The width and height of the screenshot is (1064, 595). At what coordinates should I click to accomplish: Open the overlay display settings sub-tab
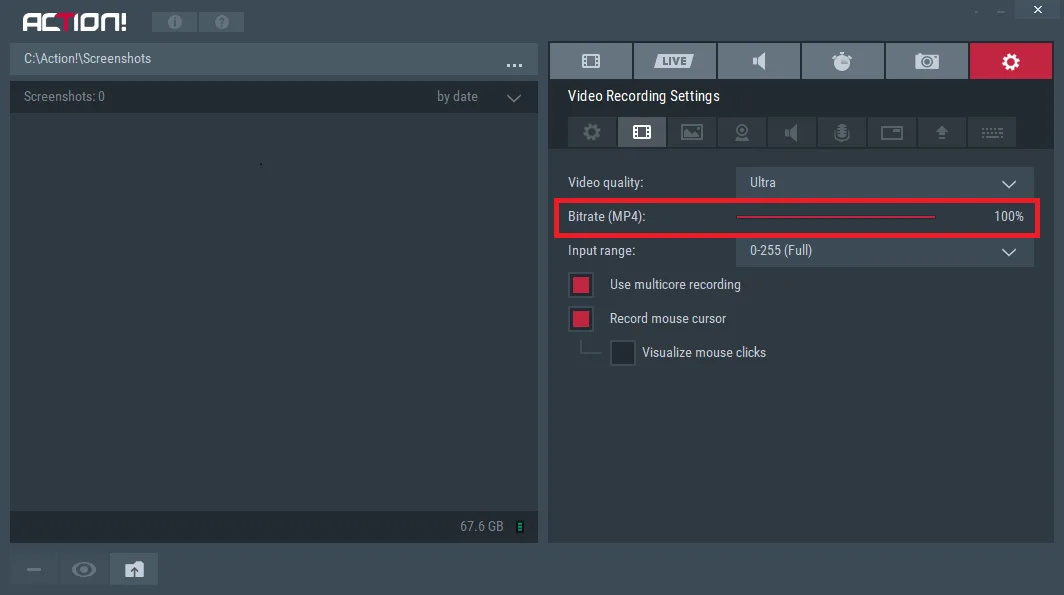[x=892, y=132]
